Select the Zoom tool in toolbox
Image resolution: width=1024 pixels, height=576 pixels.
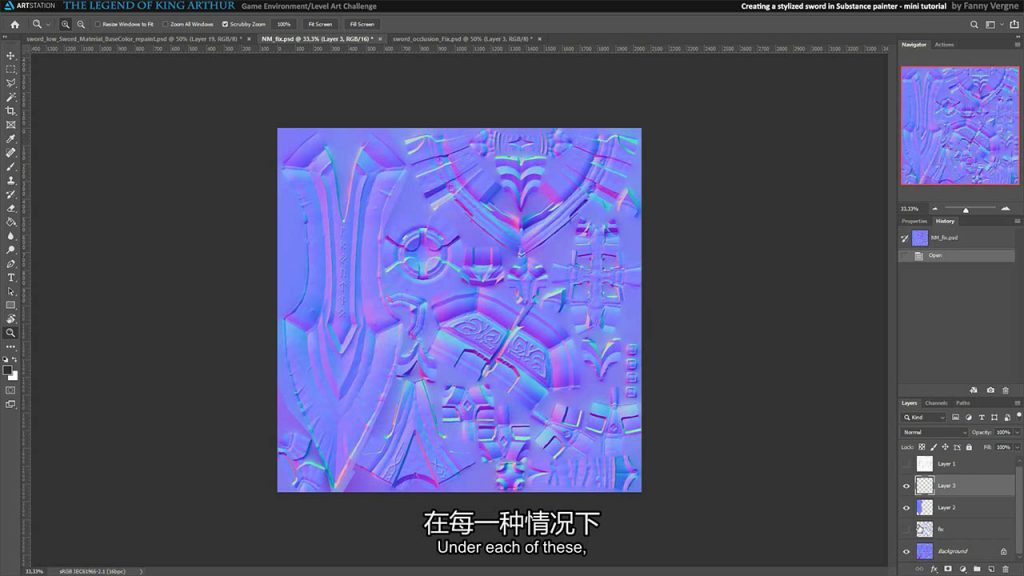10,333
